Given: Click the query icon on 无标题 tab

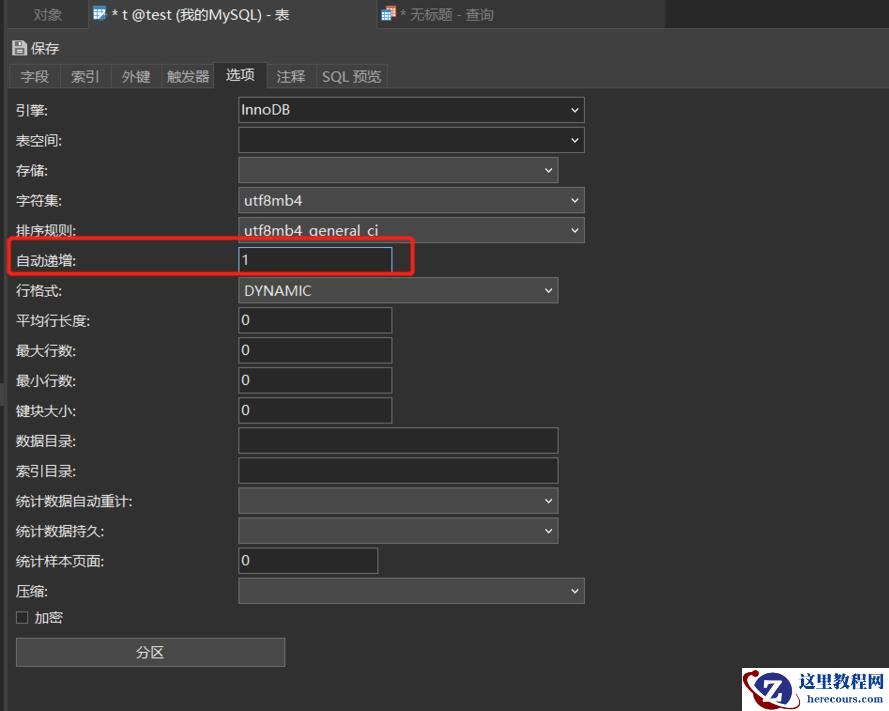Looking at the screenshot, I should (x=388, y=14).
